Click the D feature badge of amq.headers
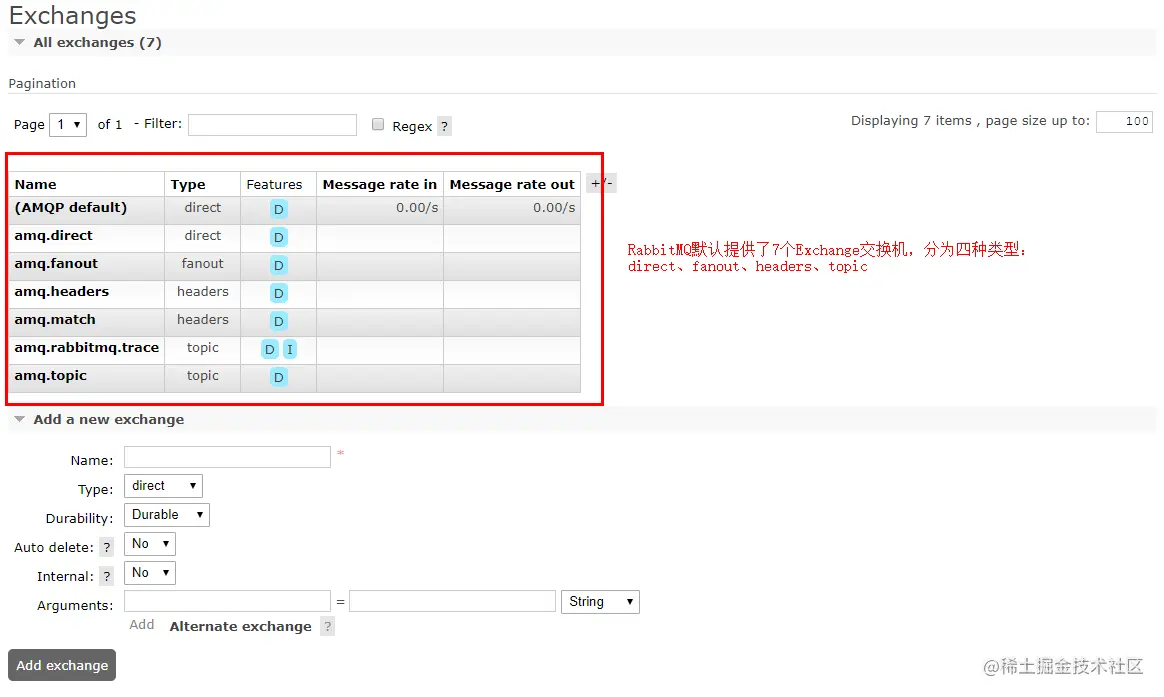 [278, 293]
